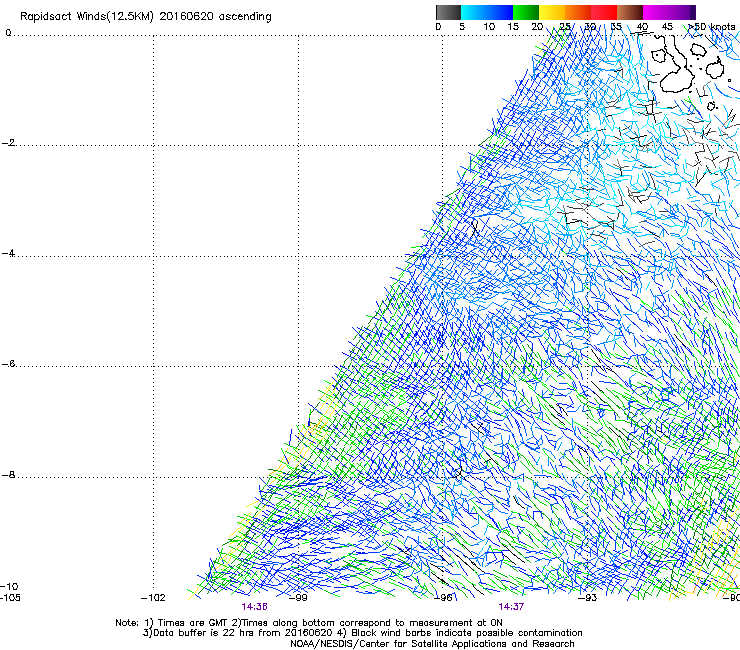Click the 'Times are GMT' note line
Viewport: 740px width, 650px height.
(309, 623)
